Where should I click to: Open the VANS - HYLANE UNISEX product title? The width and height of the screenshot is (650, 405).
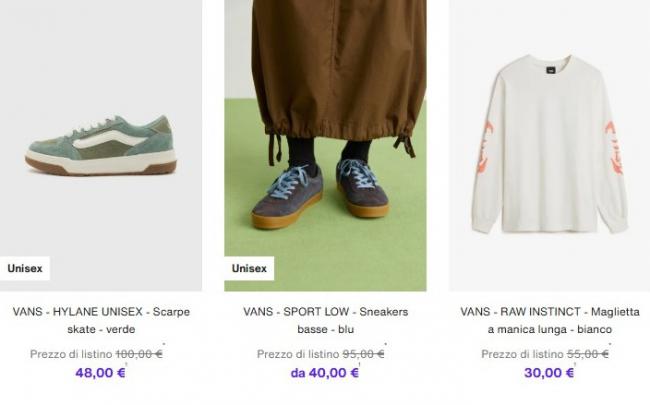pos(101,320)
